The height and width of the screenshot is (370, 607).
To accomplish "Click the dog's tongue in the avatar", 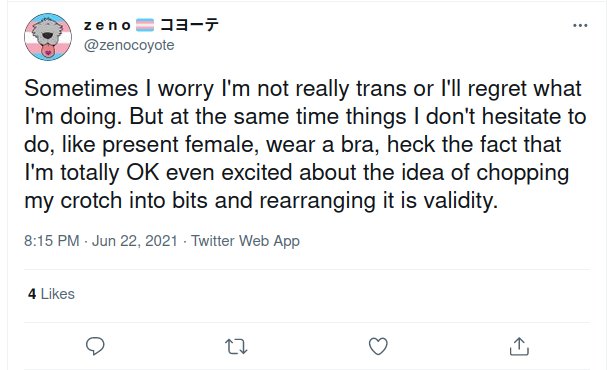I will coord(48,50).
